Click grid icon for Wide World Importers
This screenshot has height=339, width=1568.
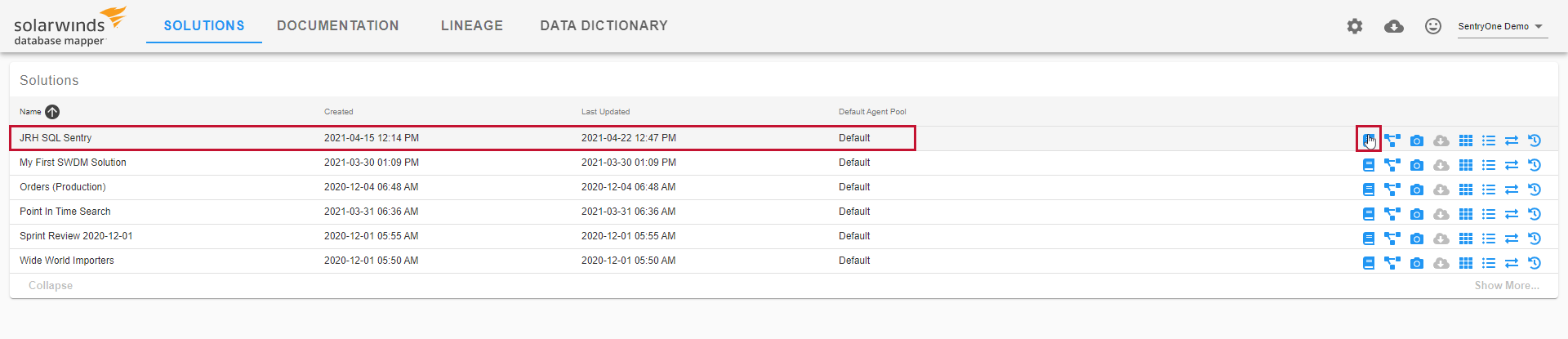pyautogui.click(x=1466, y=263)
